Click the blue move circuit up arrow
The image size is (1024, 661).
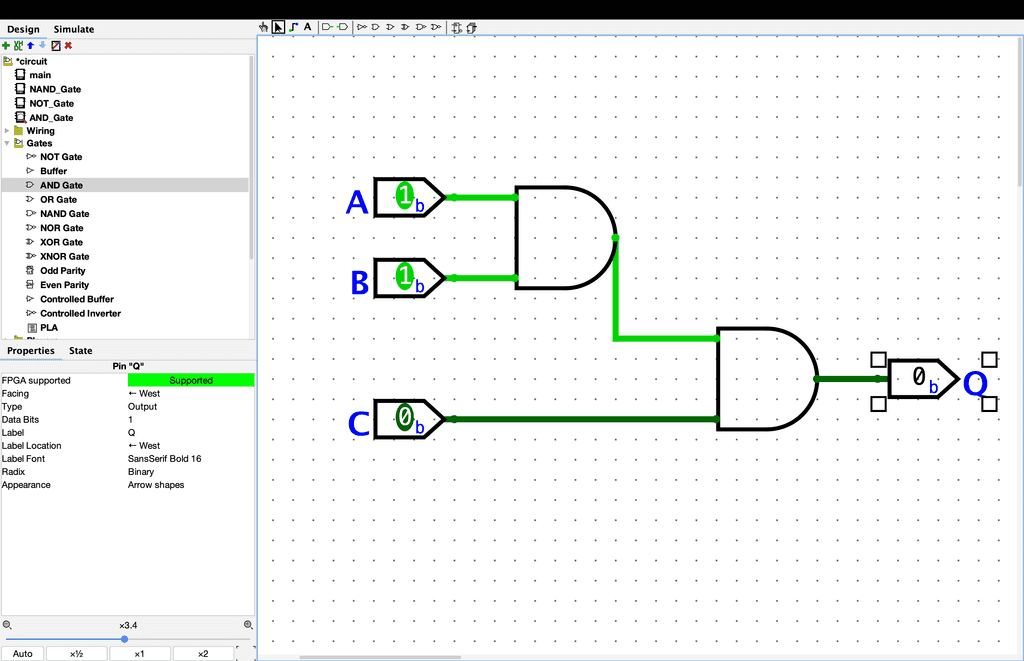tap(30, 45)
